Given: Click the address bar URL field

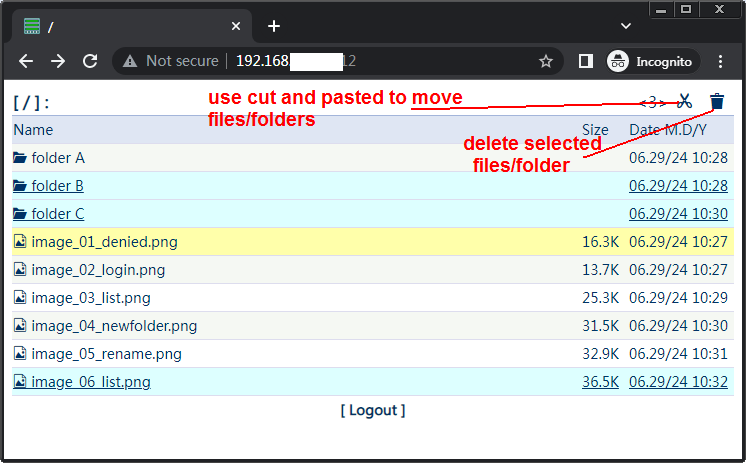Looking at the screenshot, I should 380,61.
